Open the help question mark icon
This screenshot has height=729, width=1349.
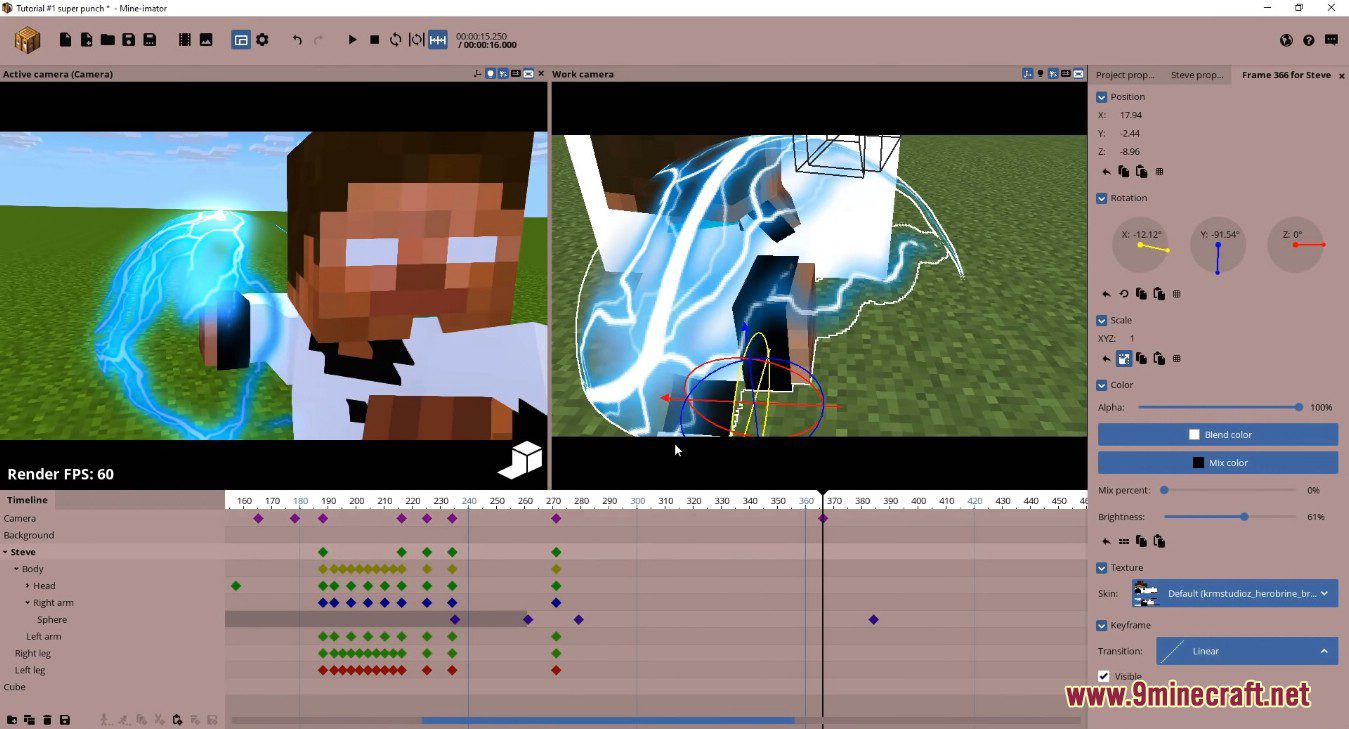click(1309, 40)
